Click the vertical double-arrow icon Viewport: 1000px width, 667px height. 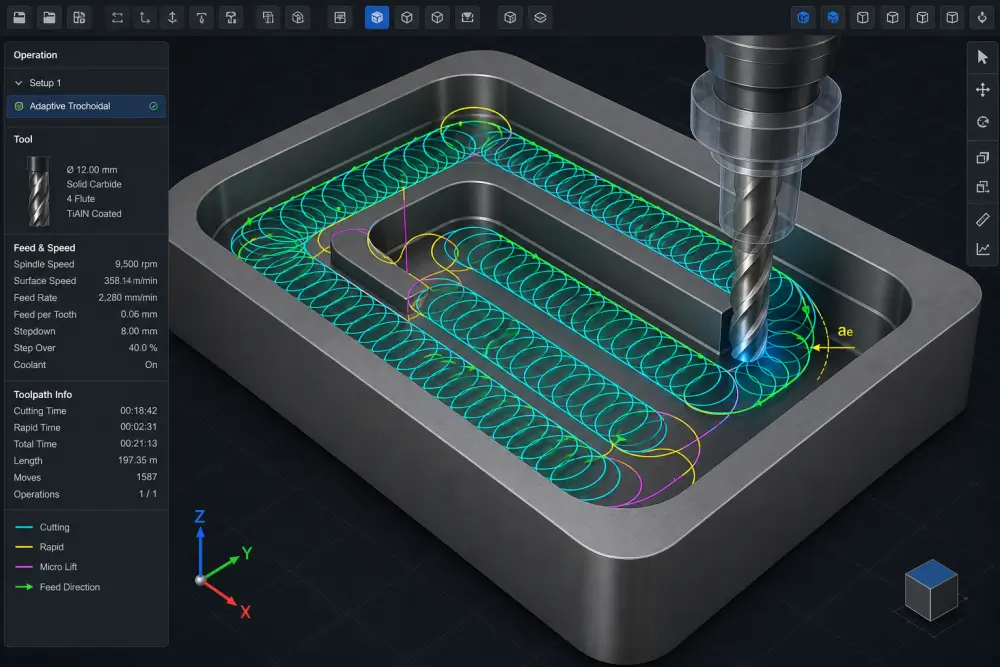[x=172, y=18]
